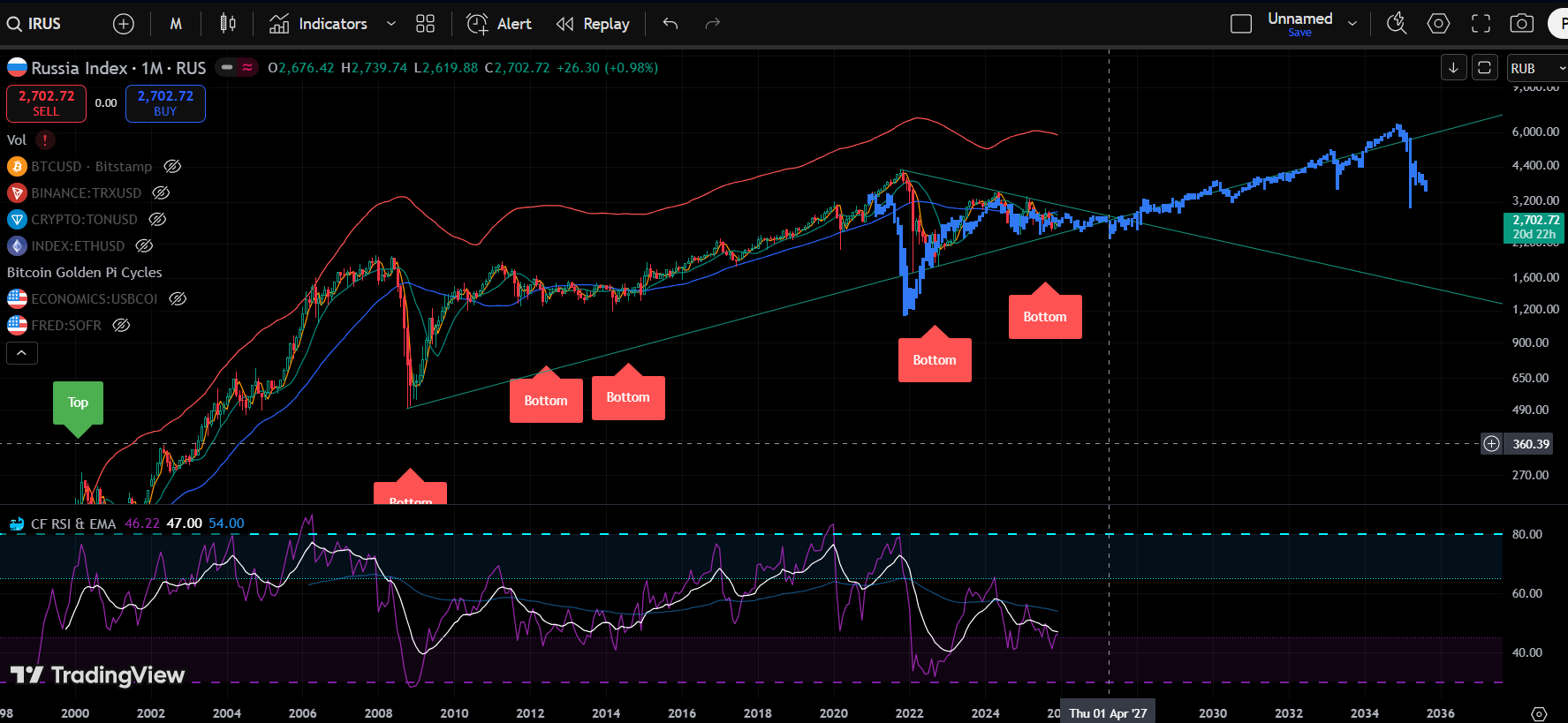Enter fullscreen mode

pos(1481,24)
